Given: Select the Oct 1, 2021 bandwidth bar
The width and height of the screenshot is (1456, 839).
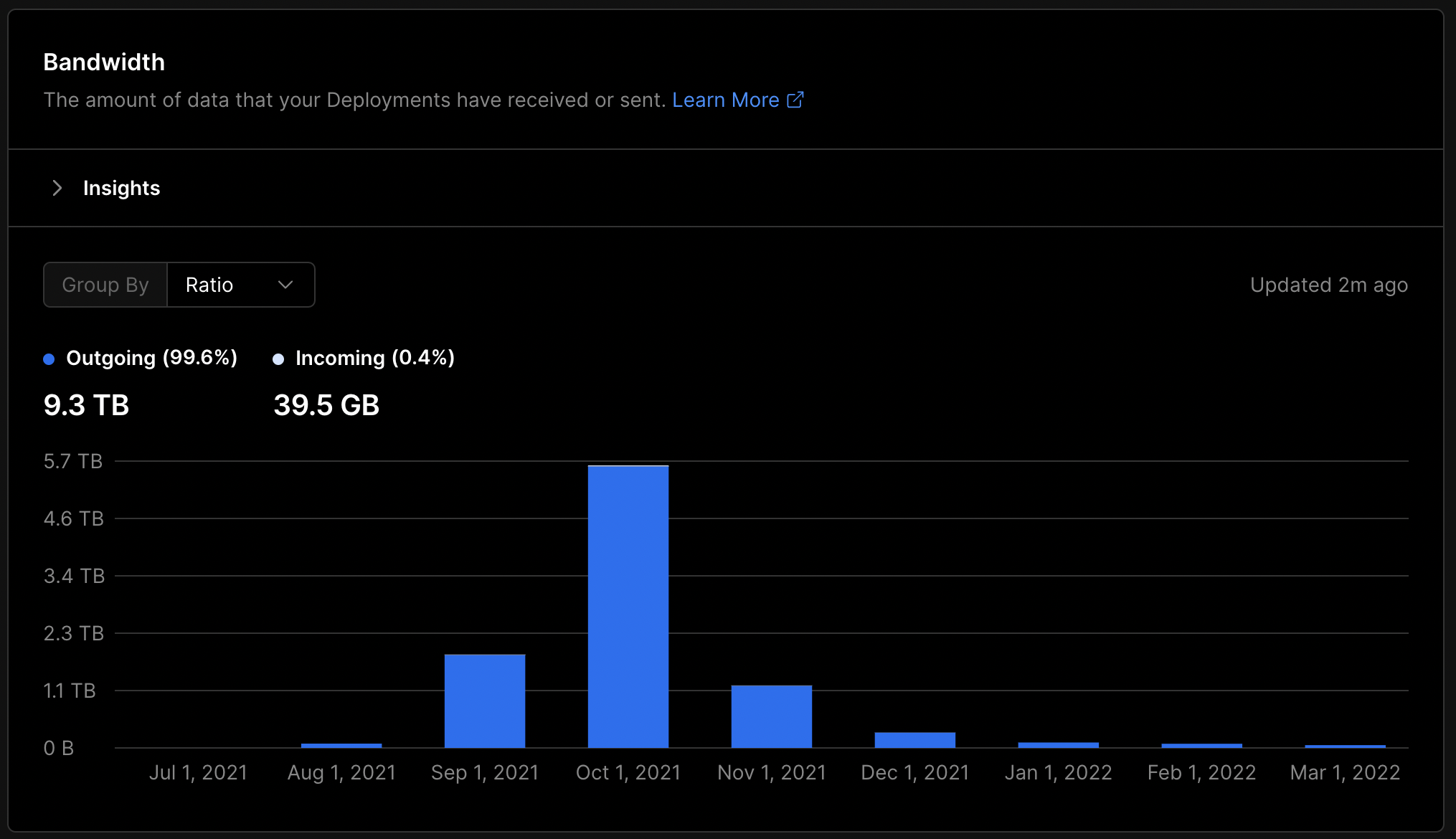Looking at the screenshot, I should pyautogui.click(x=628, y=606).
